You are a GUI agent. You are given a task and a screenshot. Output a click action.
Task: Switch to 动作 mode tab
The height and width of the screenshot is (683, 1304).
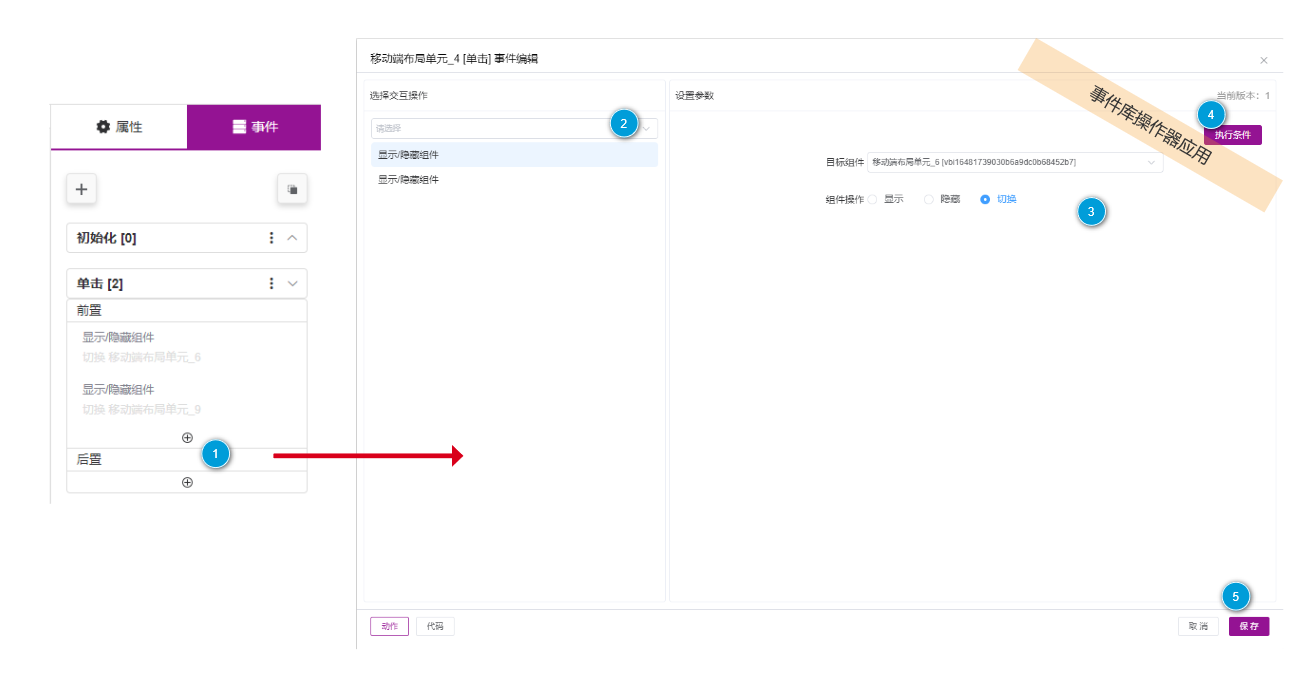coord(389,626)
